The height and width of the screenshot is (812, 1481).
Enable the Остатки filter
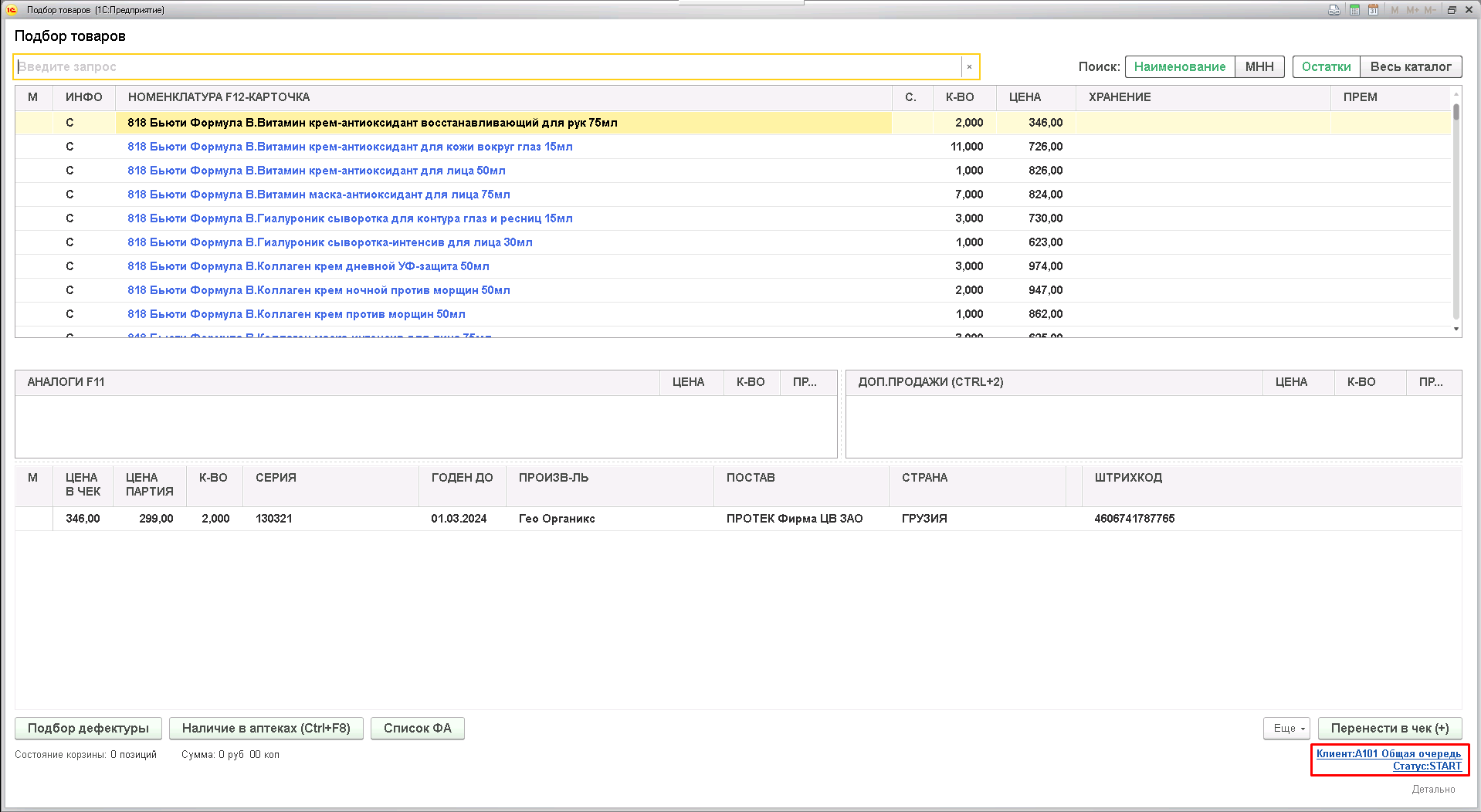pos(1326,67)
